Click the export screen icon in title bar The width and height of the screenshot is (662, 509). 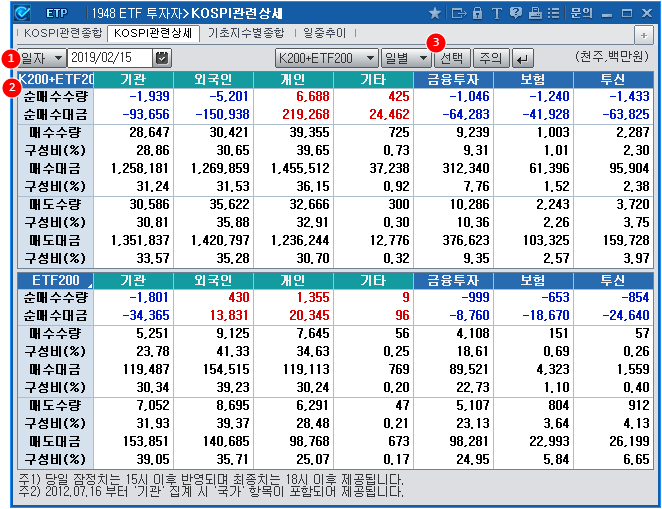coord(458,13)
